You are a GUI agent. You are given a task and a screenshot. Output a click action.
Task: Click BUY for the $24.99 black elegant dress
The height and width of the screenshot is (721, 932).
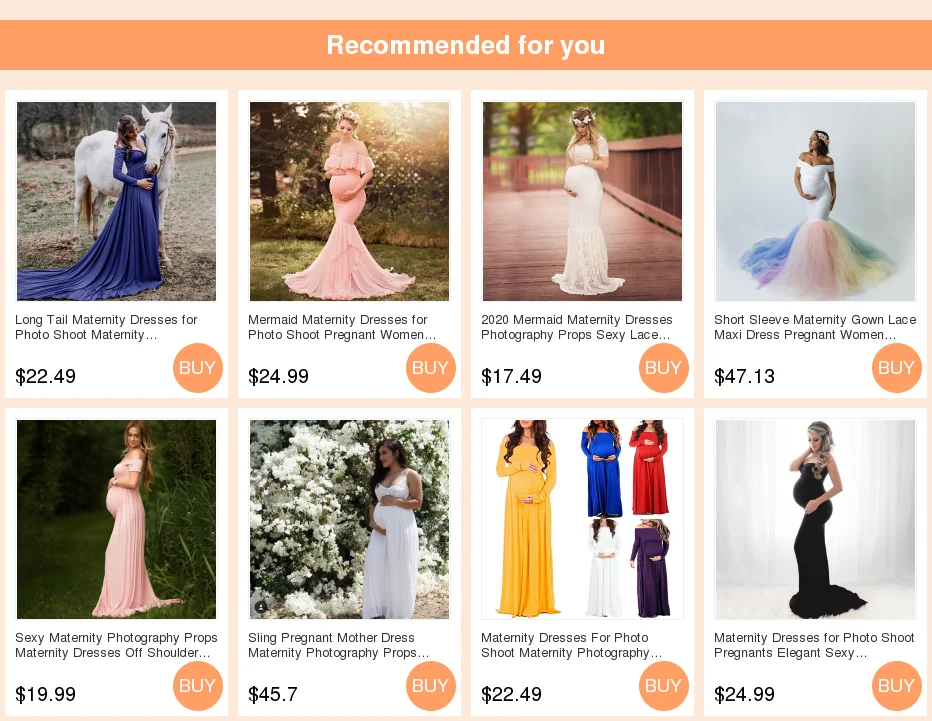897,685
